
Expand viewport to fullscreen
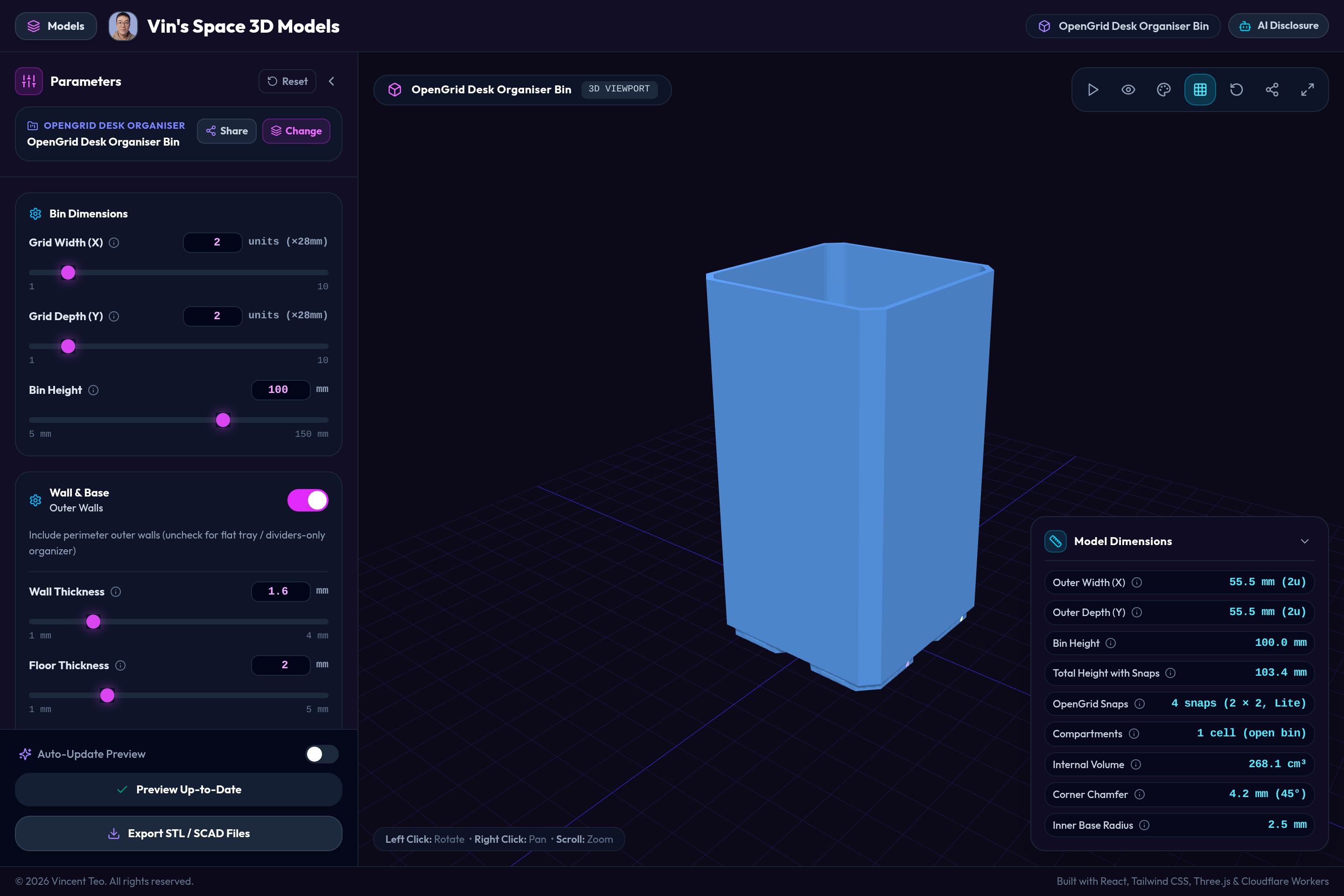tap(1308, 90)
